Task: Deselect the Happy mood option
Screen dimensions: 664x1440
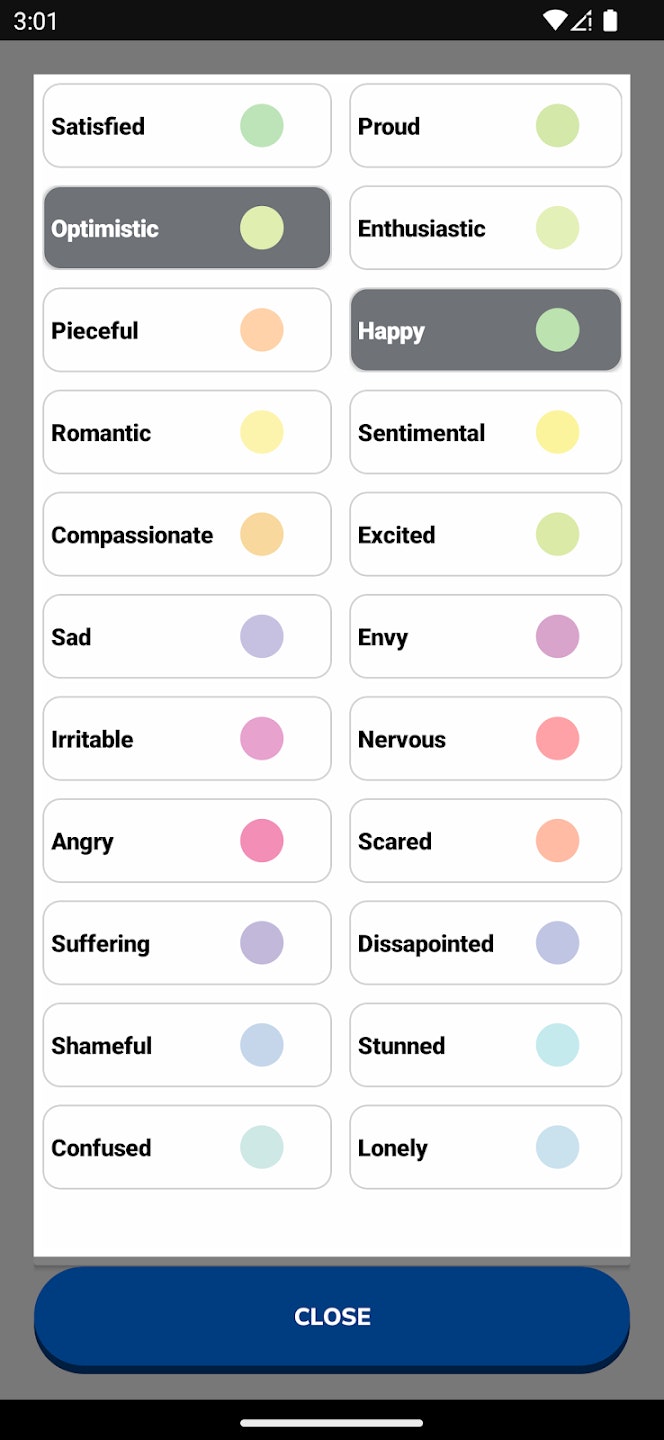Action: click(486, 330)
